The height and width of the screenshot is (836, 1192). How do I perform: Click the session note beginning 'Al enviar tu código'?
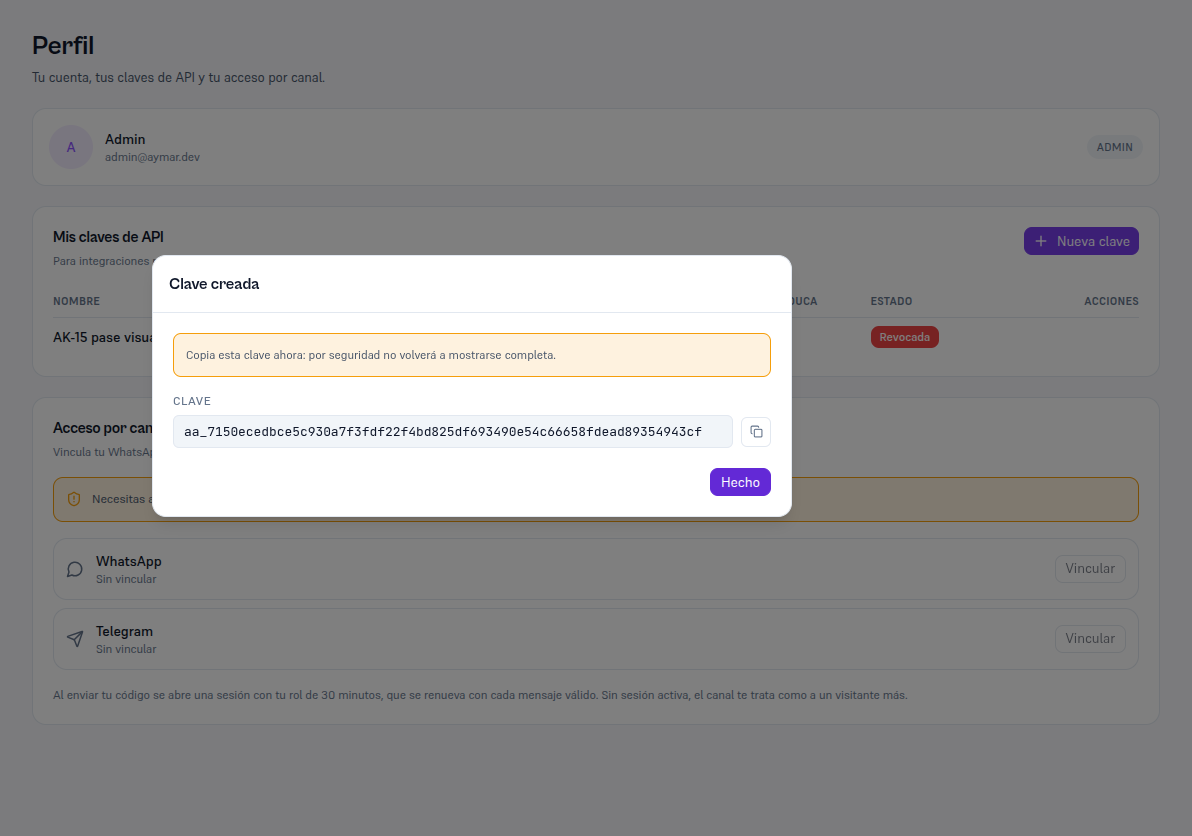point(480,695)
